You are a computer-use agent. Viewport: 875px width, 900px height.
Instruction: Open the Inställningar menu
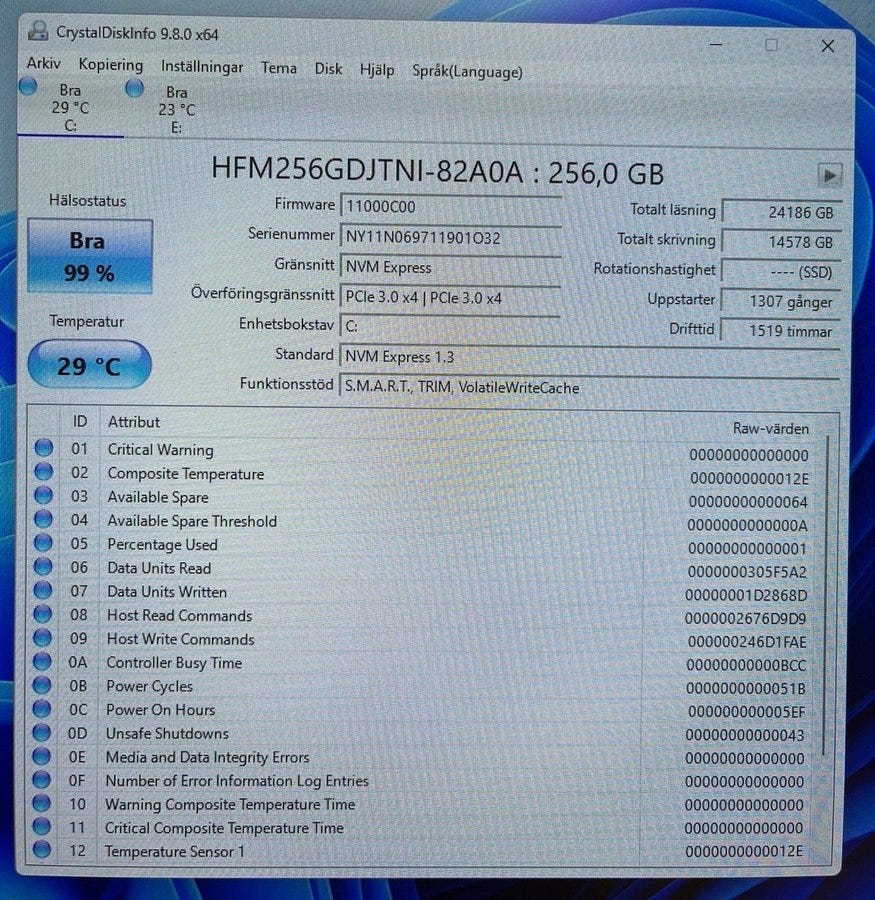pyautogui.click(x=202, y=67)
